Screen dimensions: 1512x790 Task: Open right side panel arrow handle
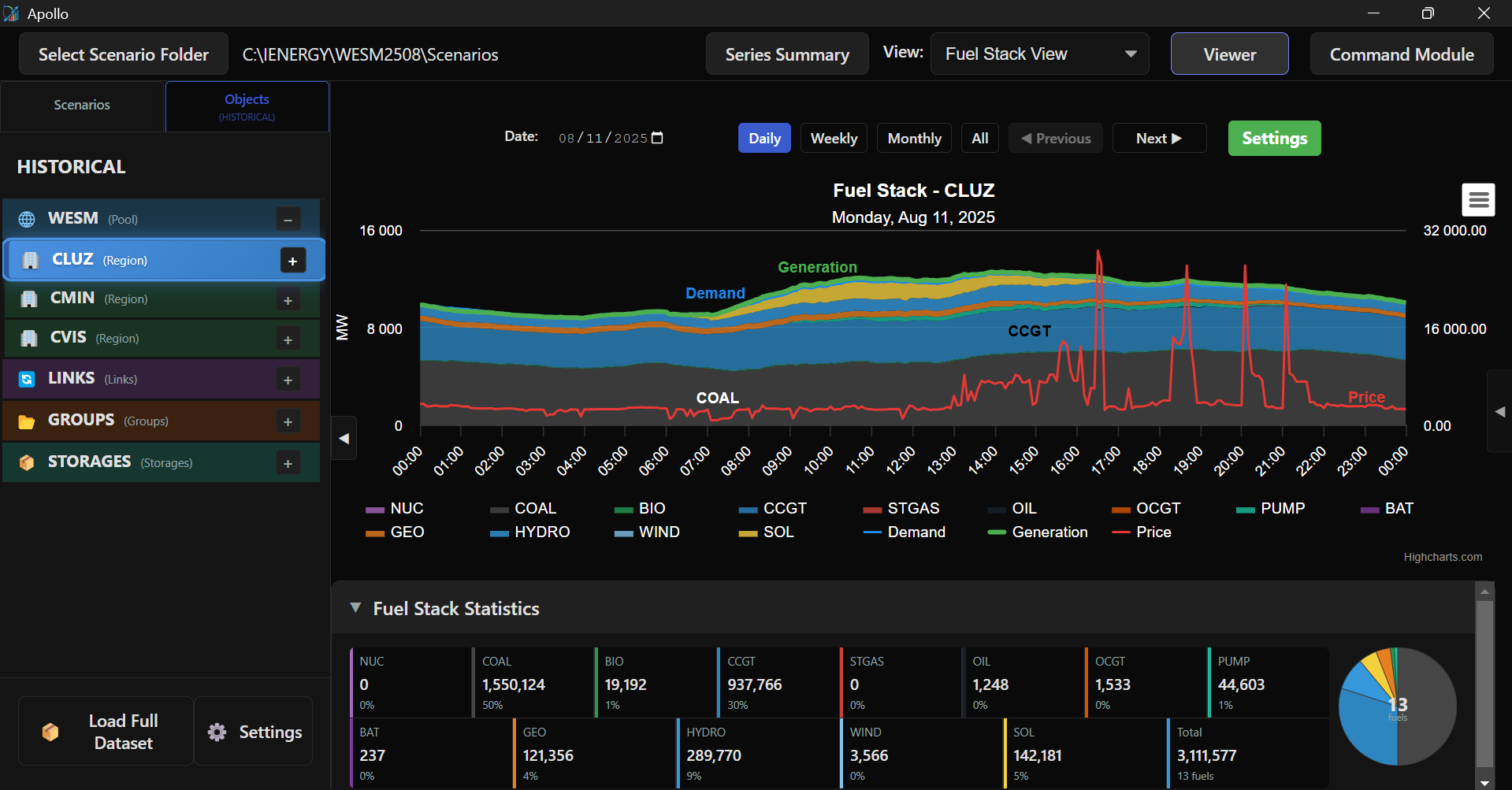1499,411
